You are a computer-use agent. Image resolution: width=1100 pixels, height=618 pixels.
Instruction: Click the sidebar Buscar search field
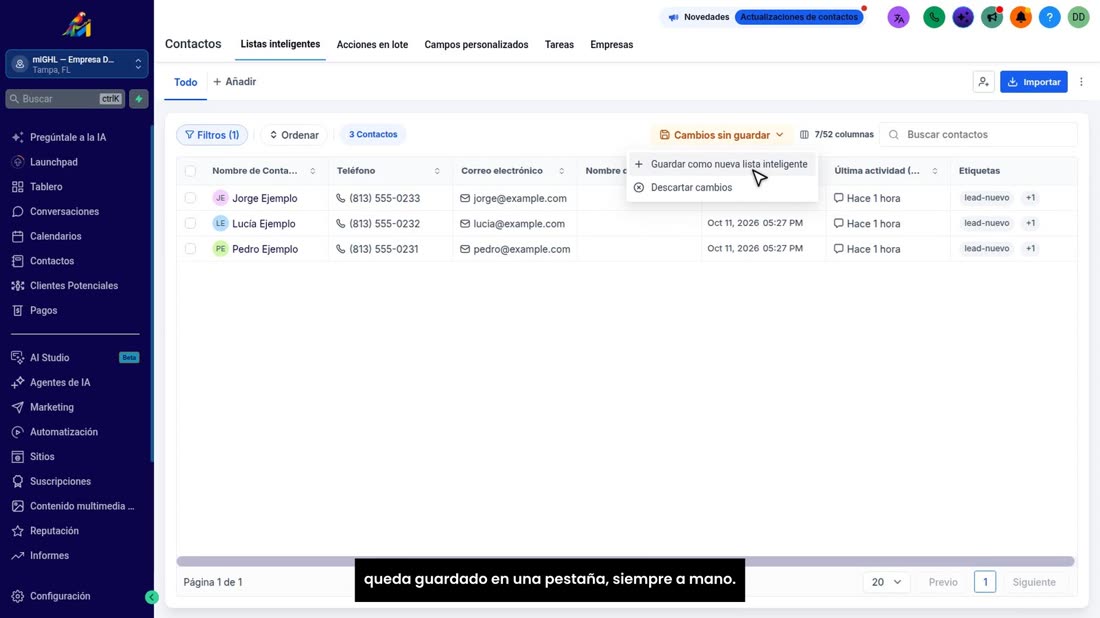point(65,99)
